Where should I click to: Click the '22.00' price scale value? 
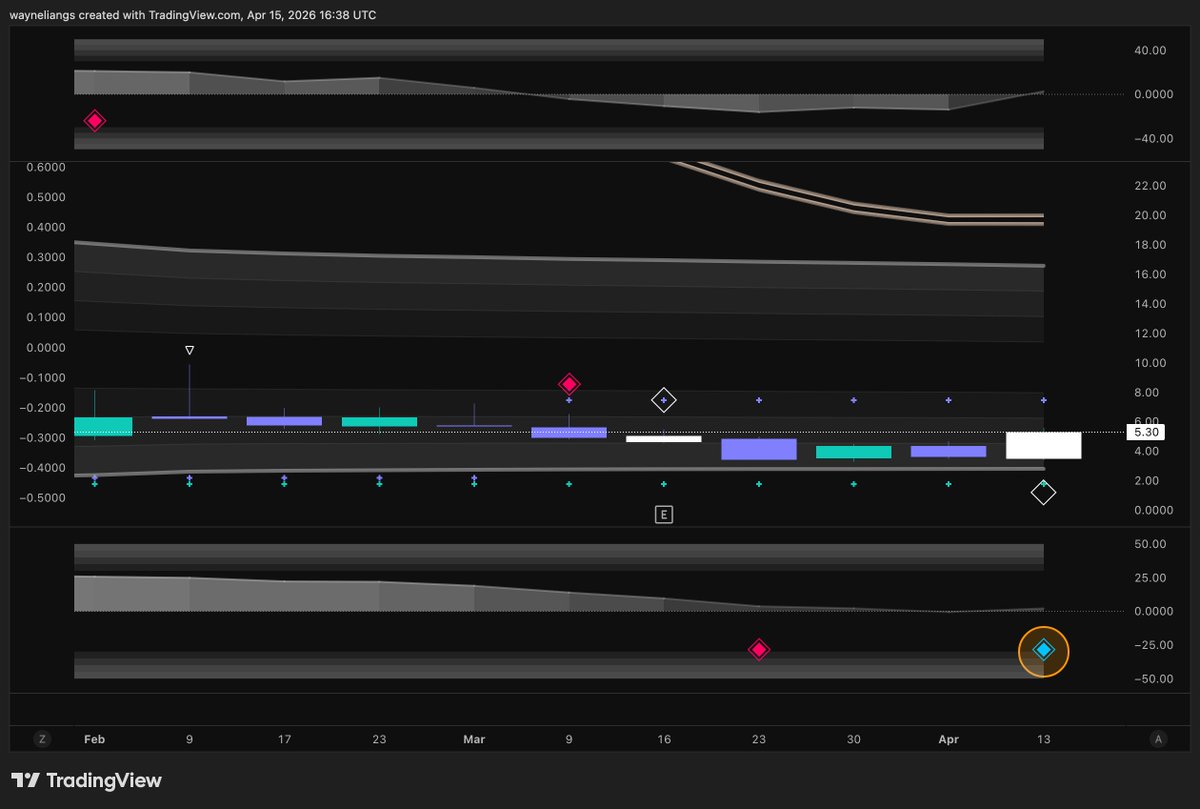pos(1151,186)
